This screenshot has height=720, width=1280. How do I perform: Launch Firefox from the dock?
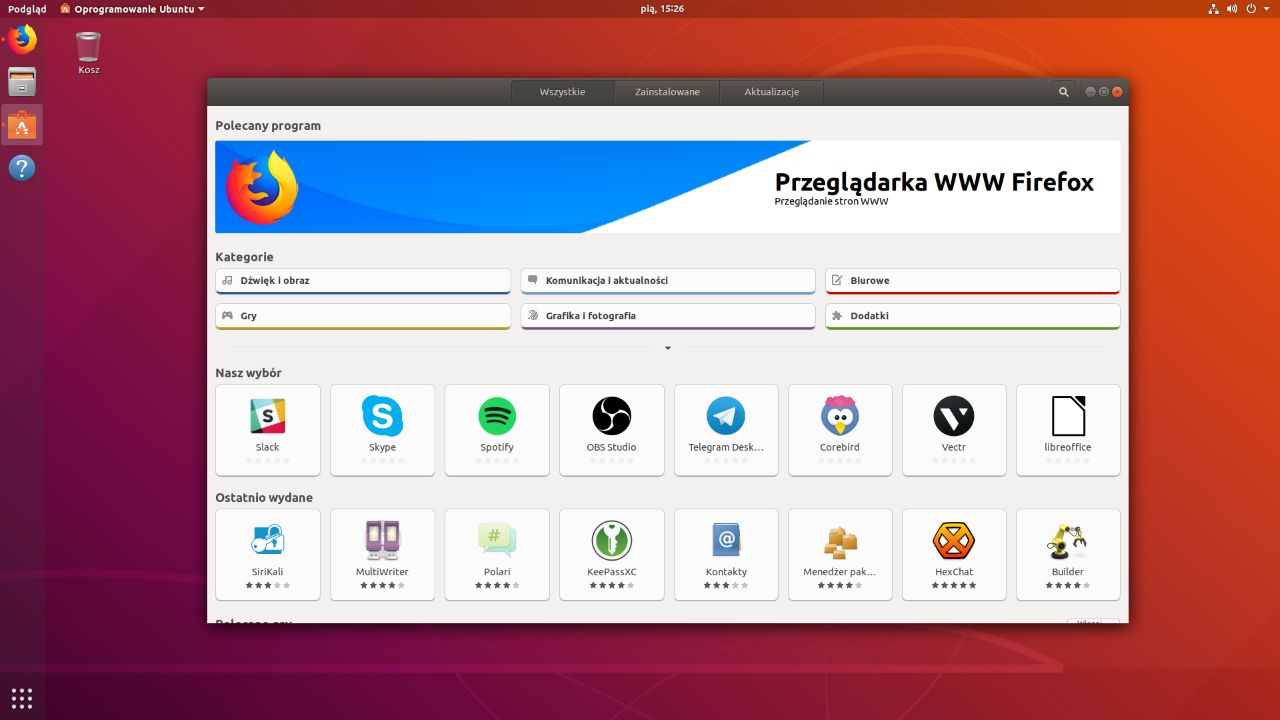tap(22, 39)
